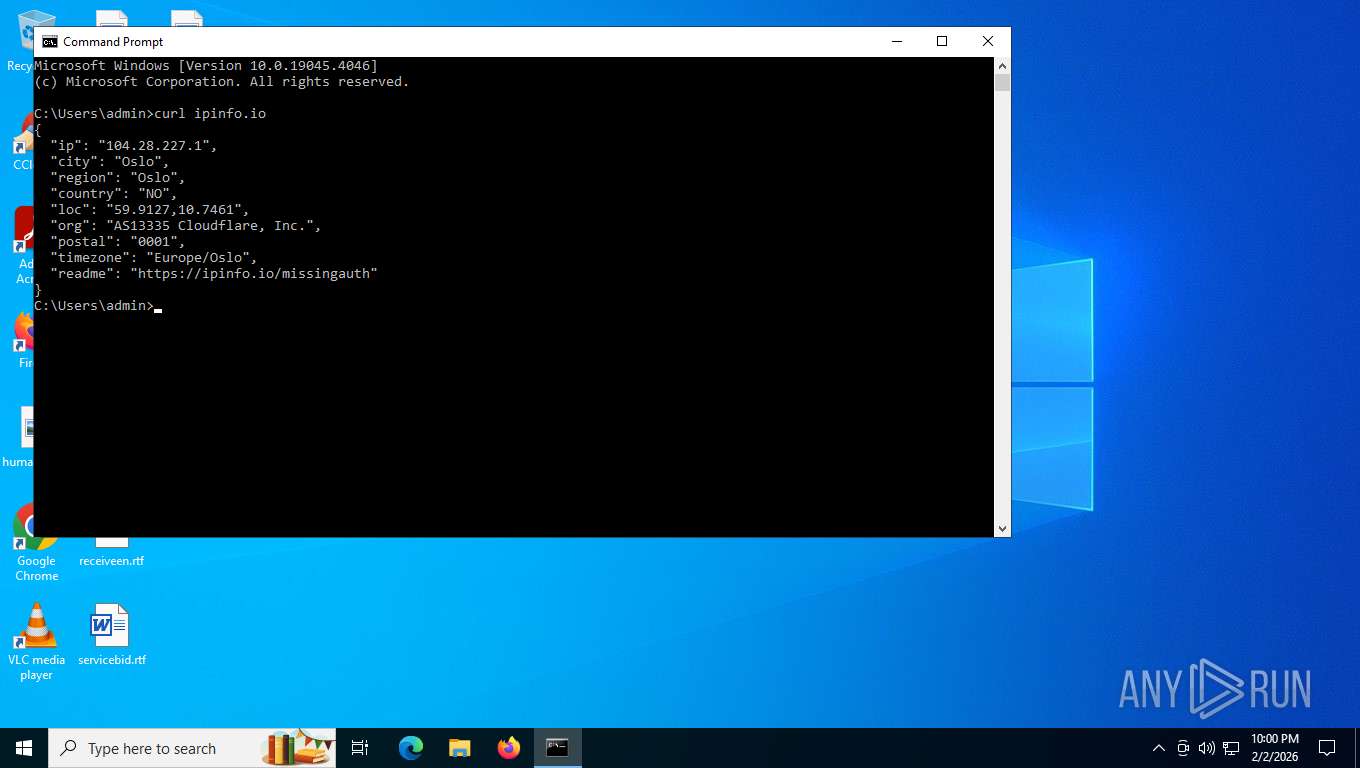Click the console scrollbar down arrow
Image resolution: width=1360 pixels, height=768 pixels.
click(1002, 529)
